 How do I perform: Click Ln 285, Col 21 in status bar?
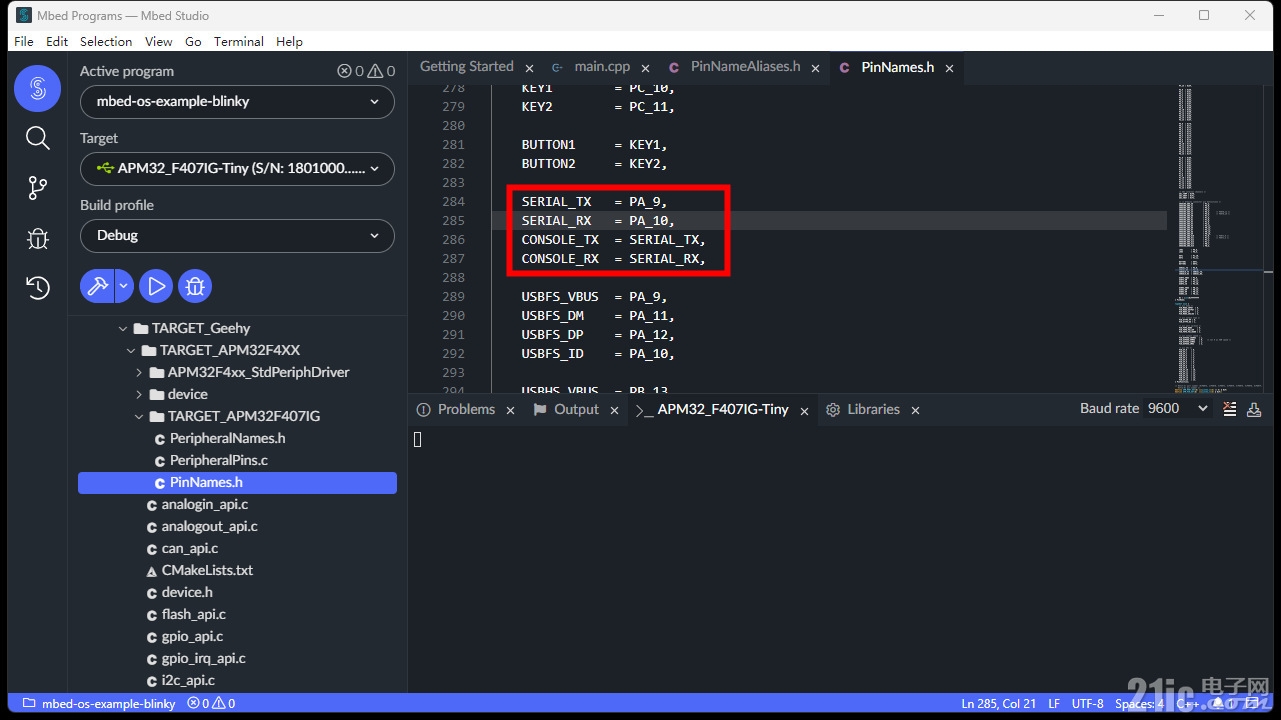999,703
